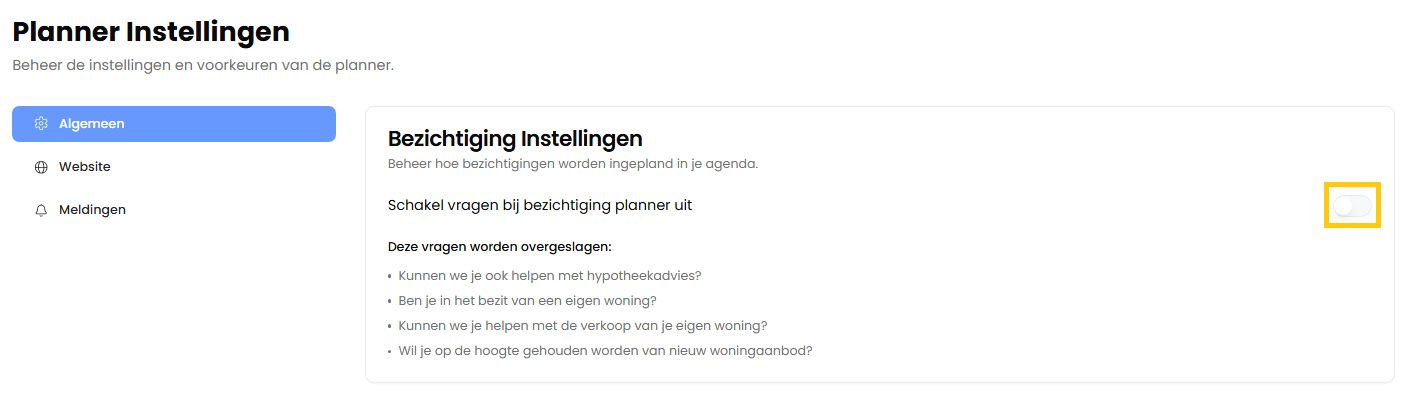
Task: Click the subtitle about instellingen en voorkeuren
Action: point(203,65)
